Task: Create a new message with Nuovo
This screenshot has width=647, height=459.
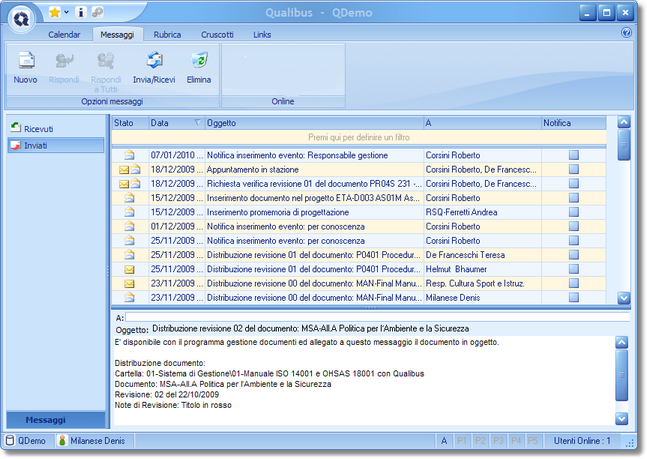Action: pyautogui.click(x=26, y=68)
